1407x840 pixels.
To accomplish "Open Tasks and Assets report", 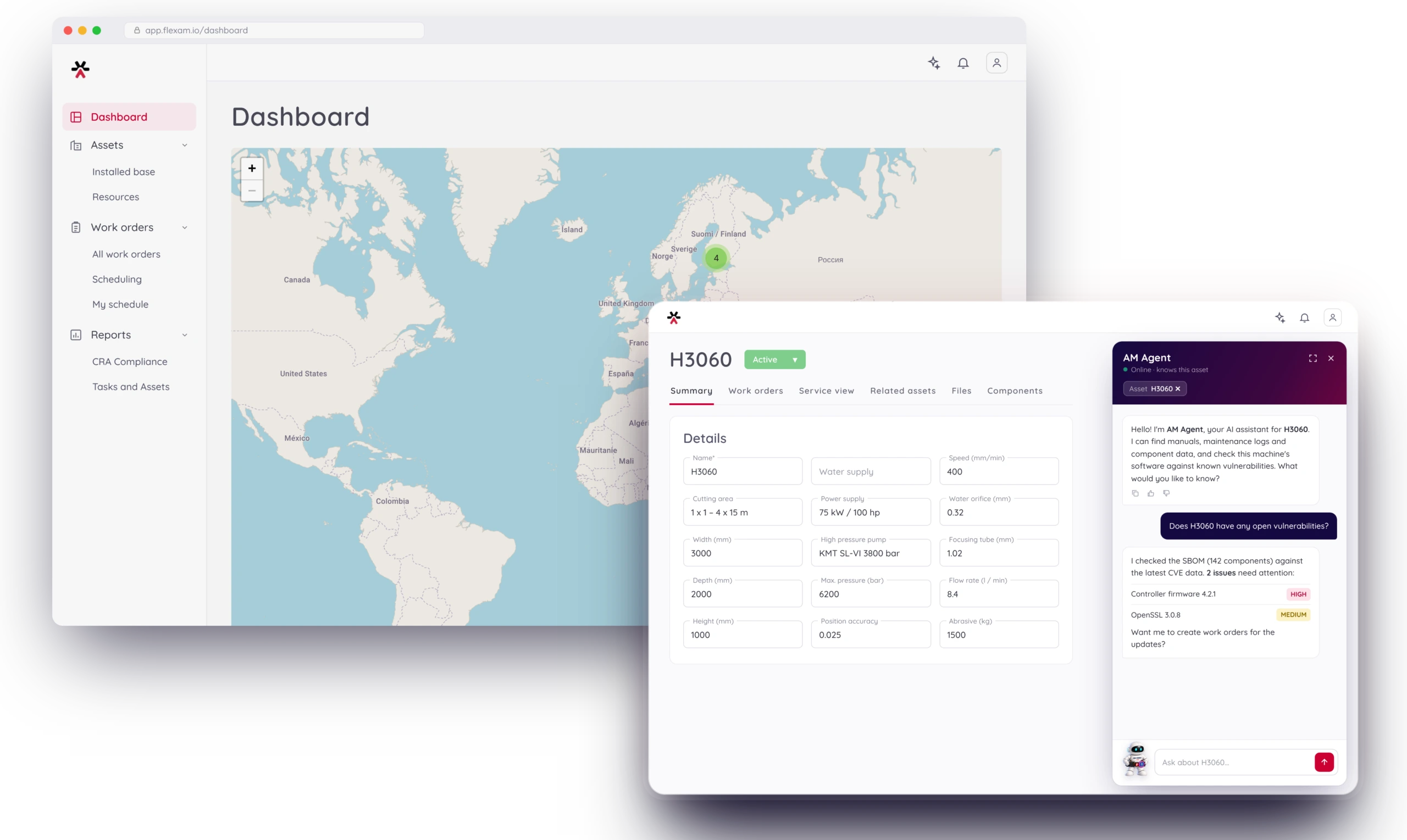I will 131,387.
